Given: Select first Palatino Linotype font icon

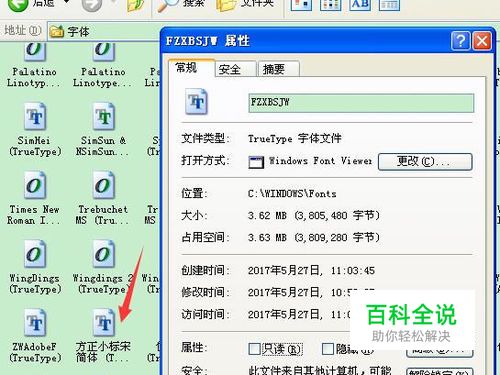Looking at the screenshot, I should 35,52.
